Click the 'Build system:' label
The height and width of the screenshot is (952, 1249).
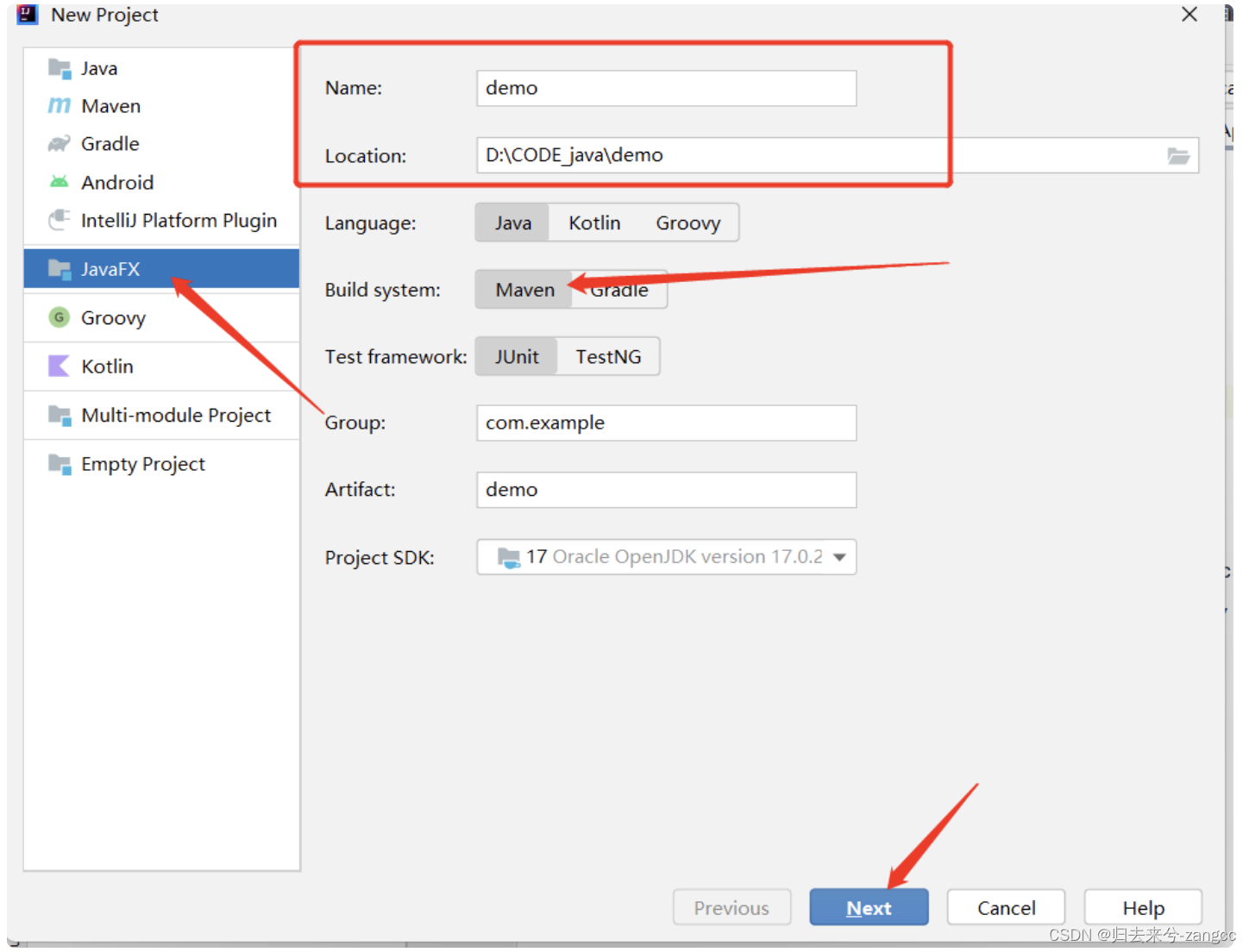tap(382, 290)
